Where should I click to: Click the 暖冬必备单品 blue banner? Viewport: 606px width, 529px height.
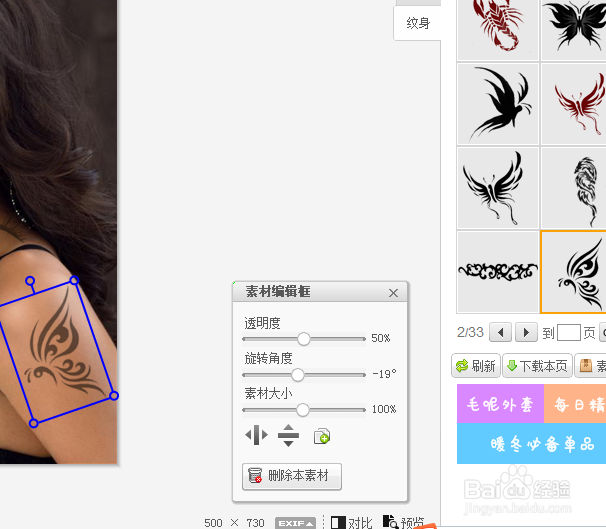pos(531,443)
